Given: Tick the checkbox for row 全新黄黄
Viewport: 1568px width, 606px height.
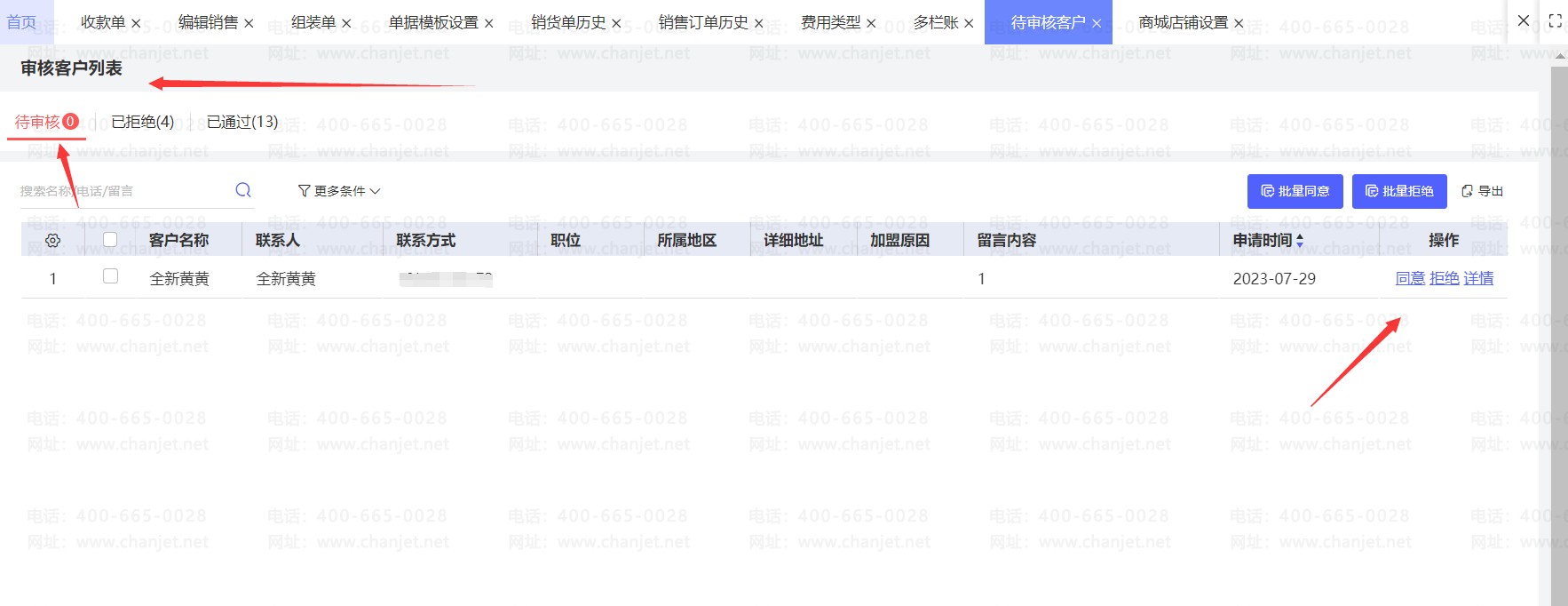Looking at the screenshot, I should pos(110,276).
